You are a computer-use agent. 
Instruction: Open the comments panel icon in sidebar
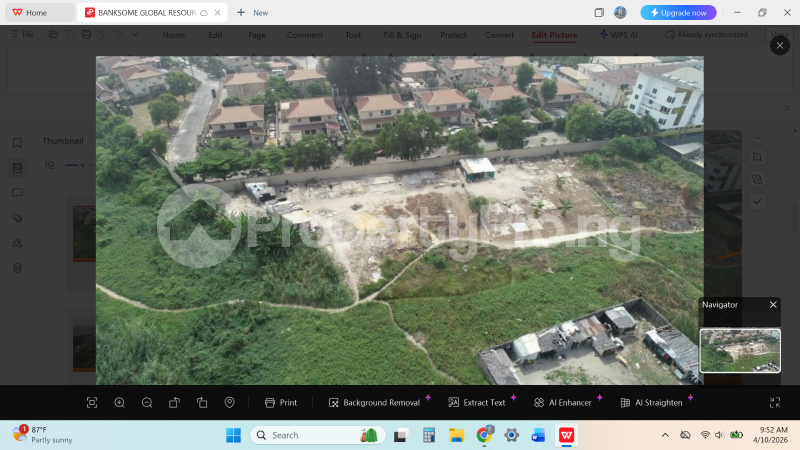coord(17,193)
